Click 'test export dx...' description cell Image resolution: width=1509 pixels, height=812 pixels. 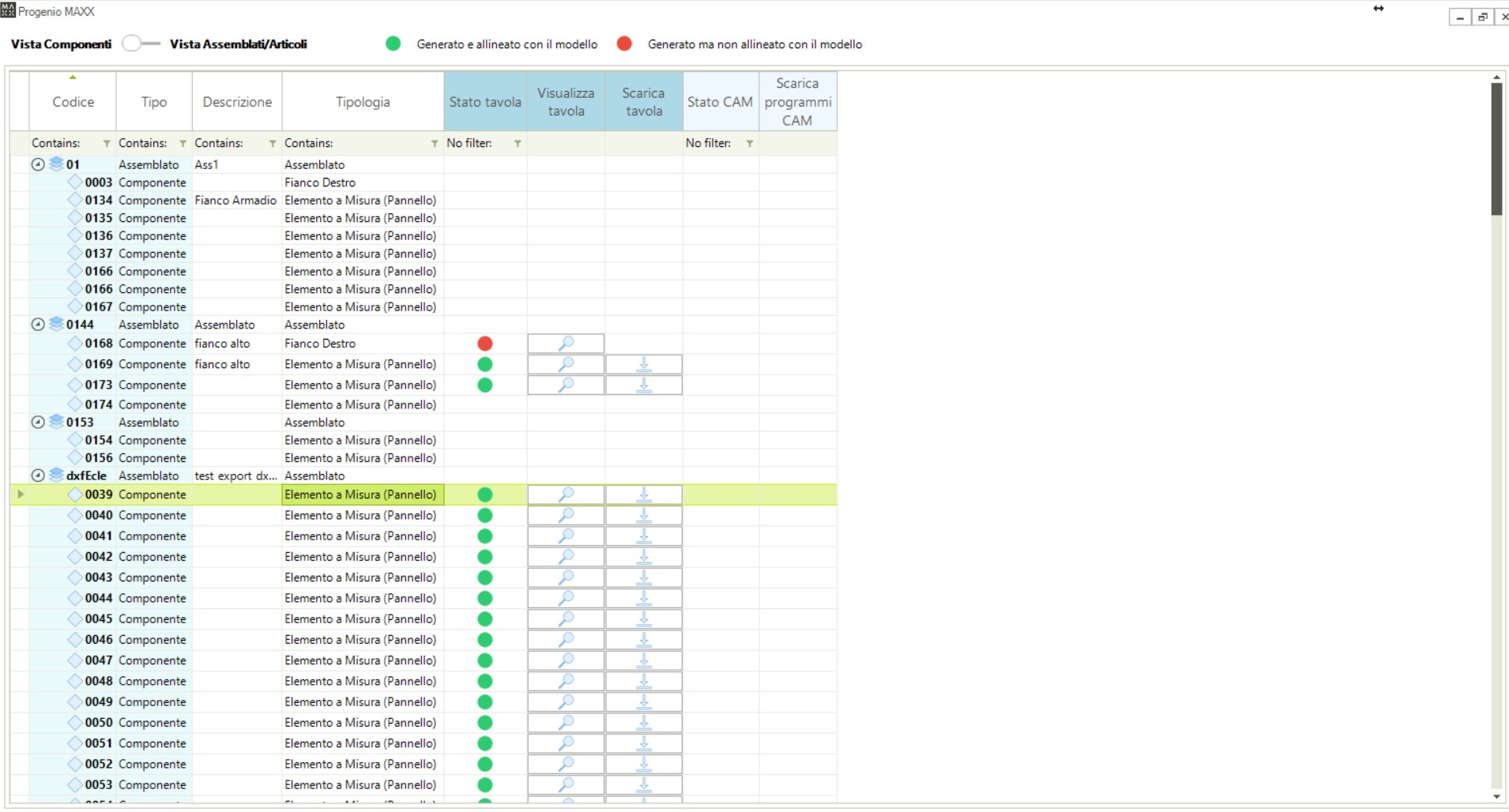point(235,476)
